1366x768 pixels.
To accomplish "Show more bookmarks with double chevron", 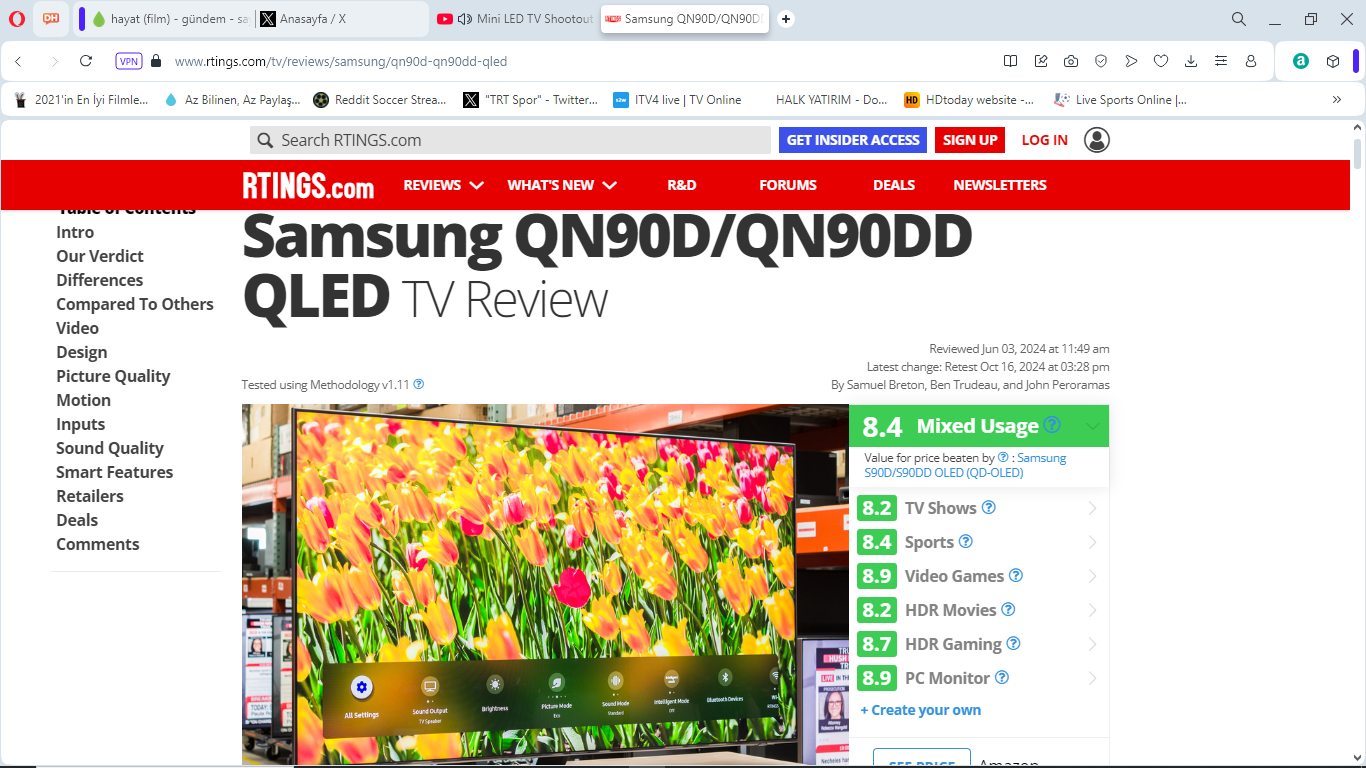I will 1337,99.
